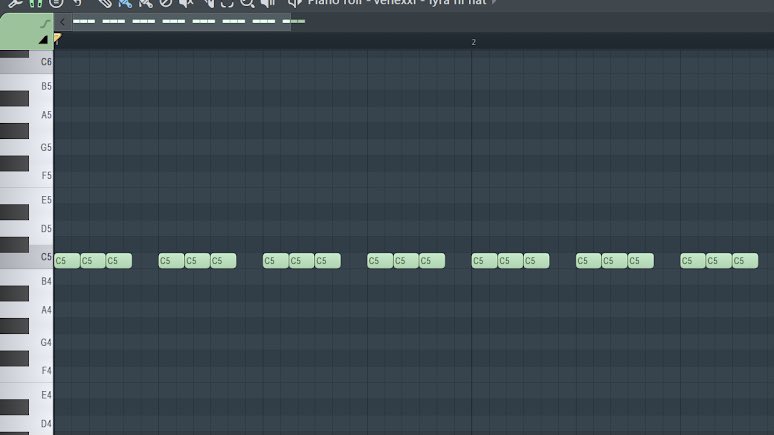Preview the B4 piano key
The width and height of the screenshot is (774, 435).
point(42,281)
